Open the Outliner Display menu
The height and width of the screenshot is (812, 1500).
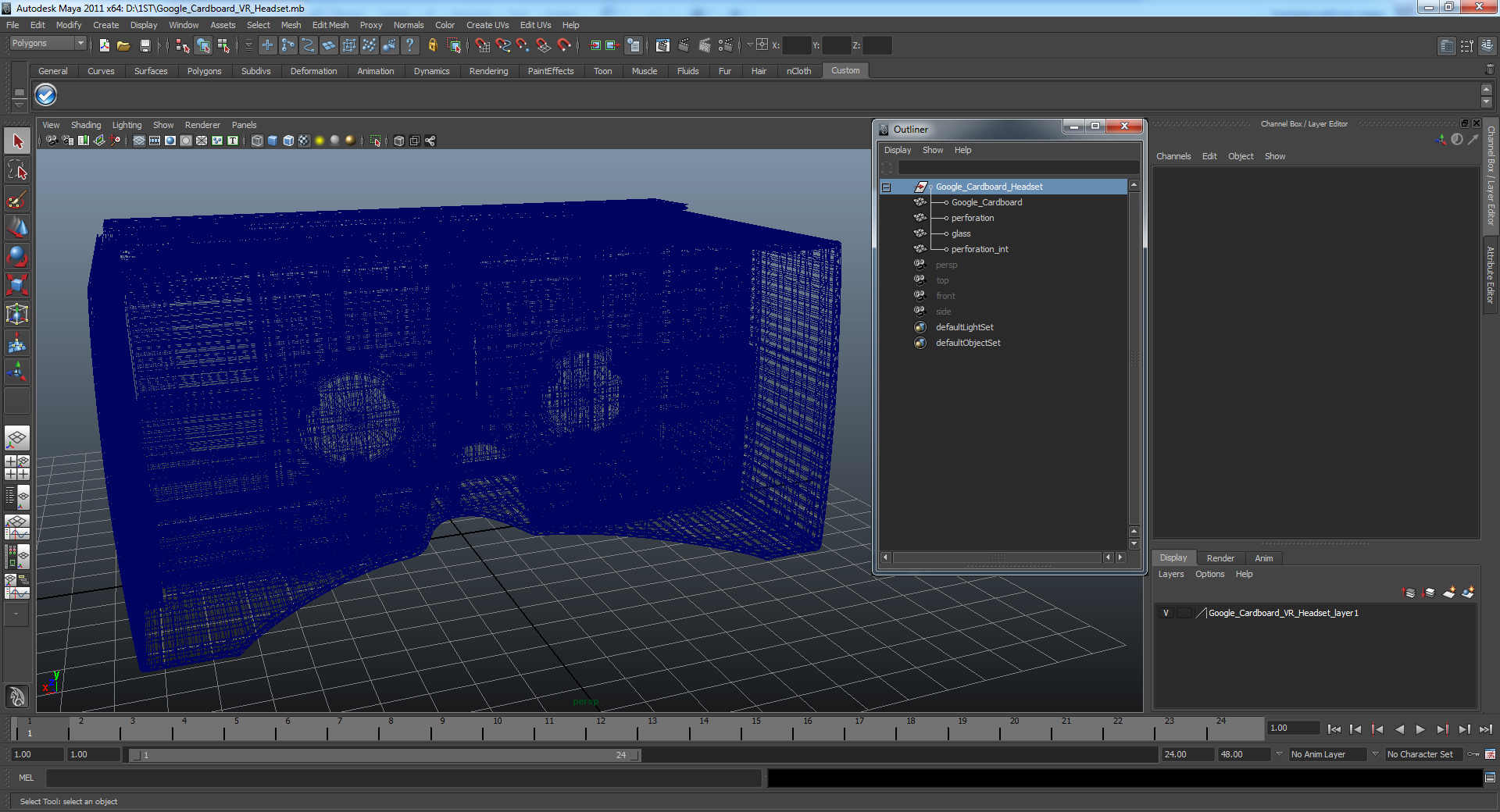tap(898, 150)
